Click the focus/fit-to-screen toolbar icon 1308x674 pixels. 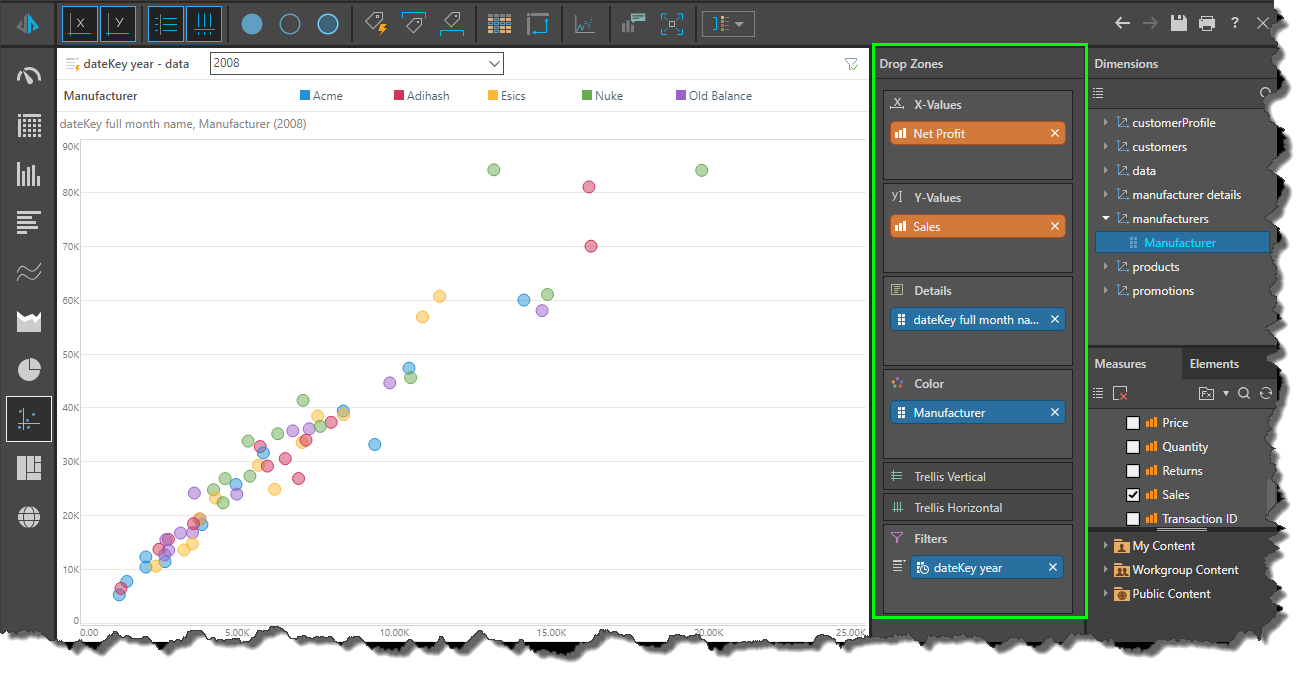point(673,24)
